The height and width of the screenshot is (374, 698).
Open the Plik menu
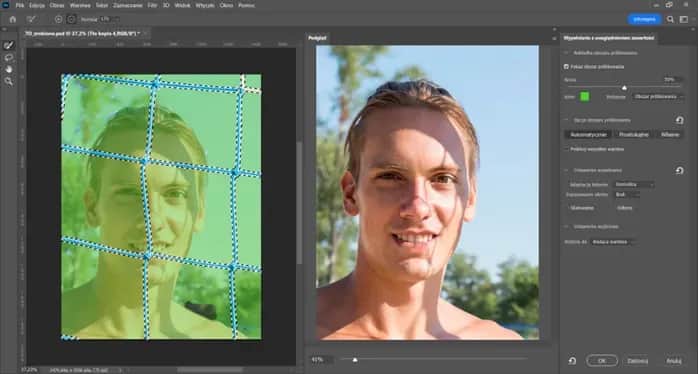point(20,5)
